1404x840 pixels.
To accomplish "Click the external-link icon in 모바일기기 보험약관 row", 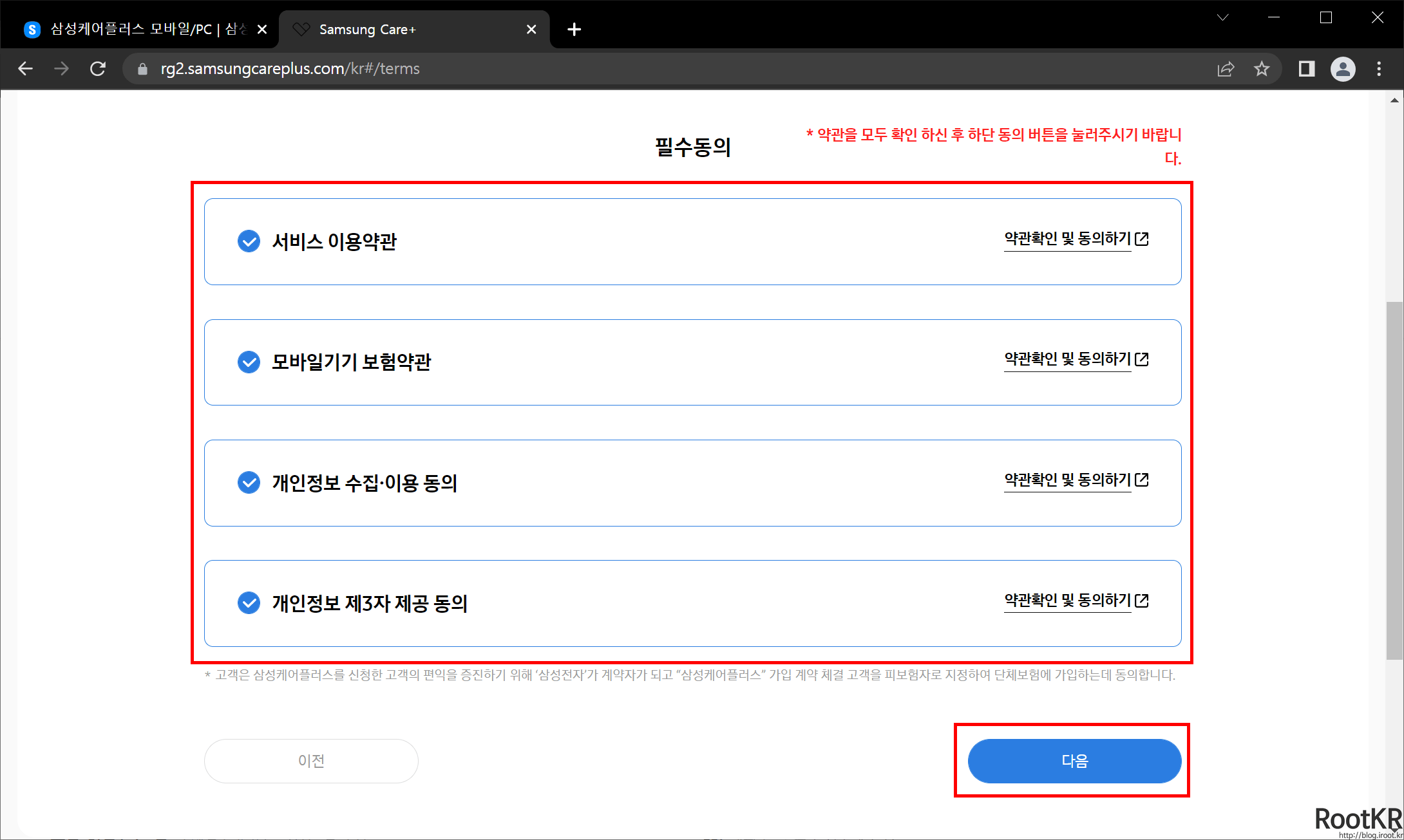I will [x=1142, y=359].
